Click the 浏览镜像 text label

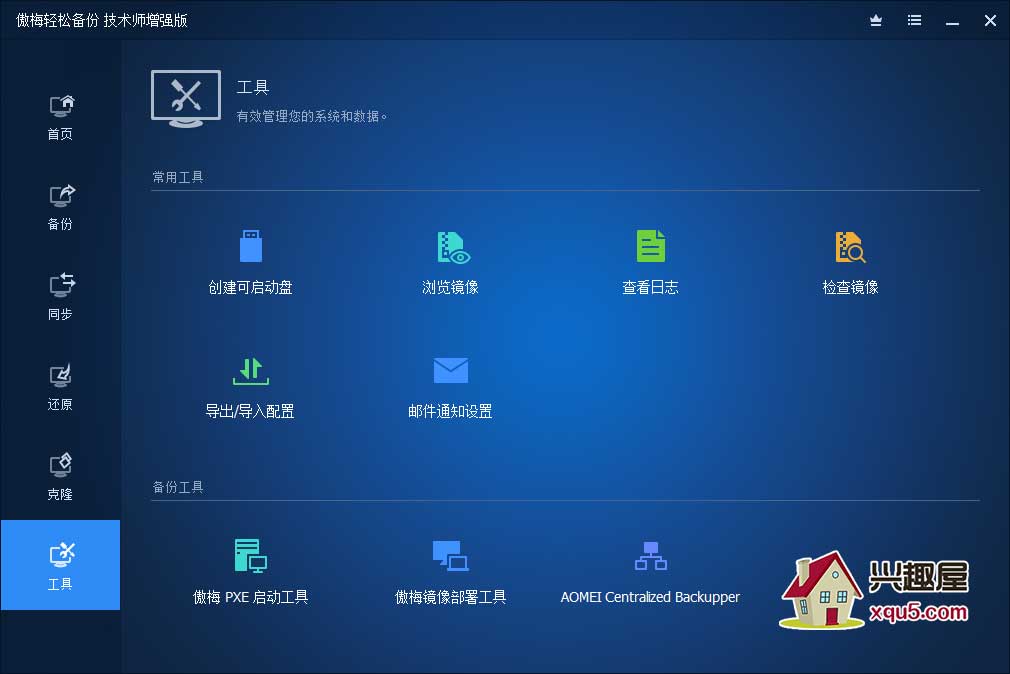450,287
